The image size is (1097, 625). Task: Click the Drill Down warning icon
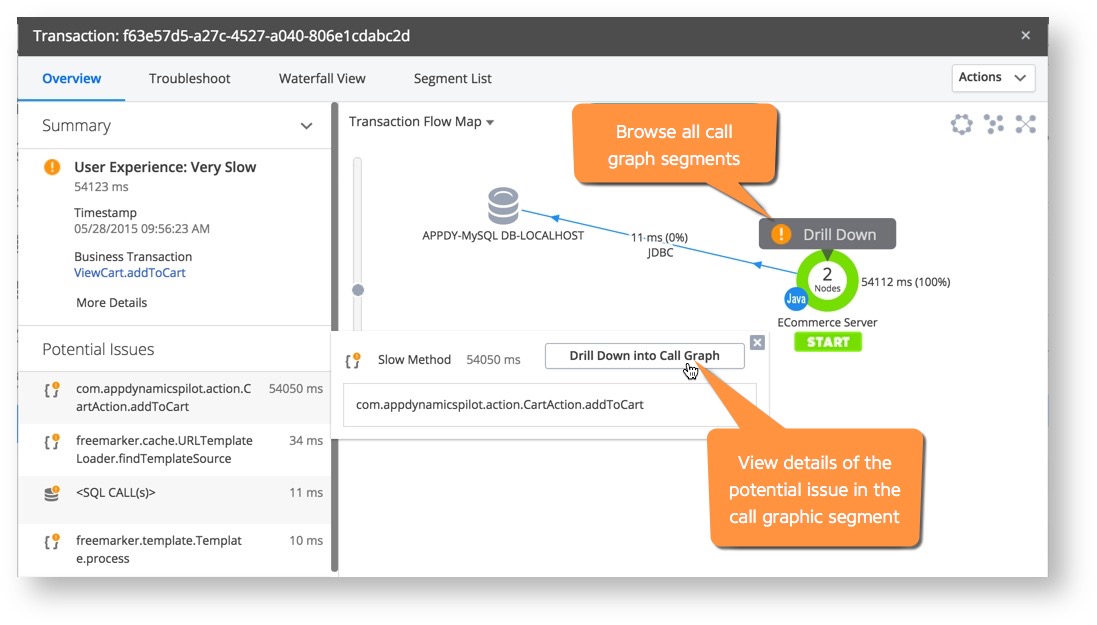coord(781,234)
